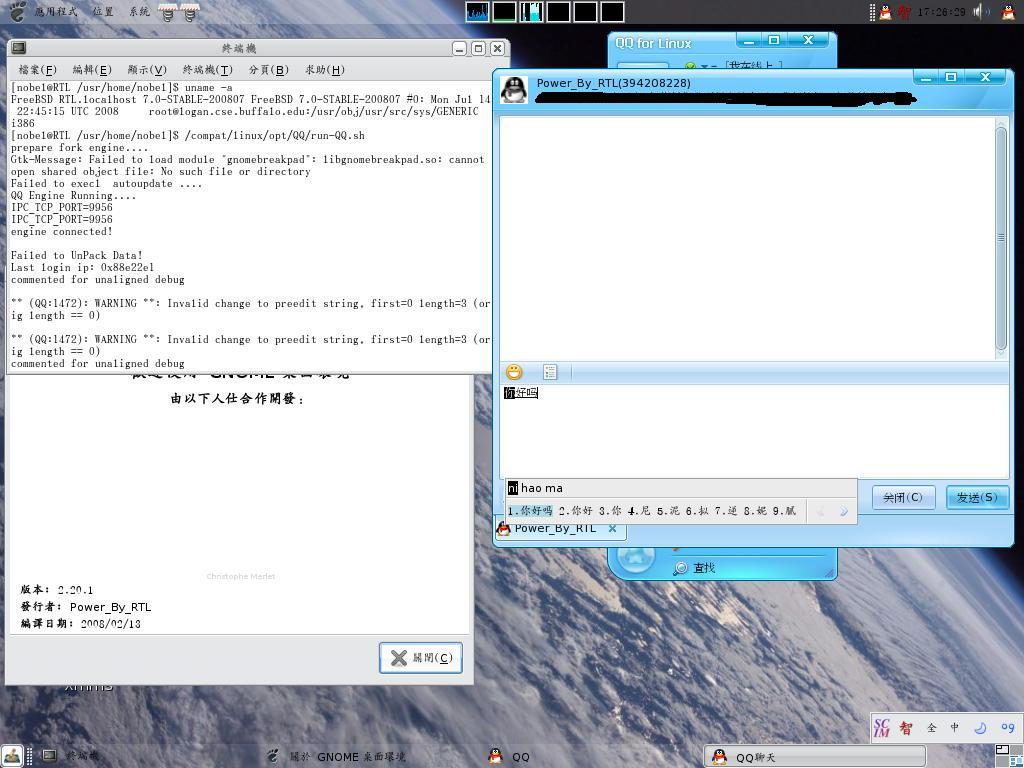The width and height of the screenshot is (1024, 768).
Task: Click the SCIM logo on input toolbar
Action: [x=882, y=728]
